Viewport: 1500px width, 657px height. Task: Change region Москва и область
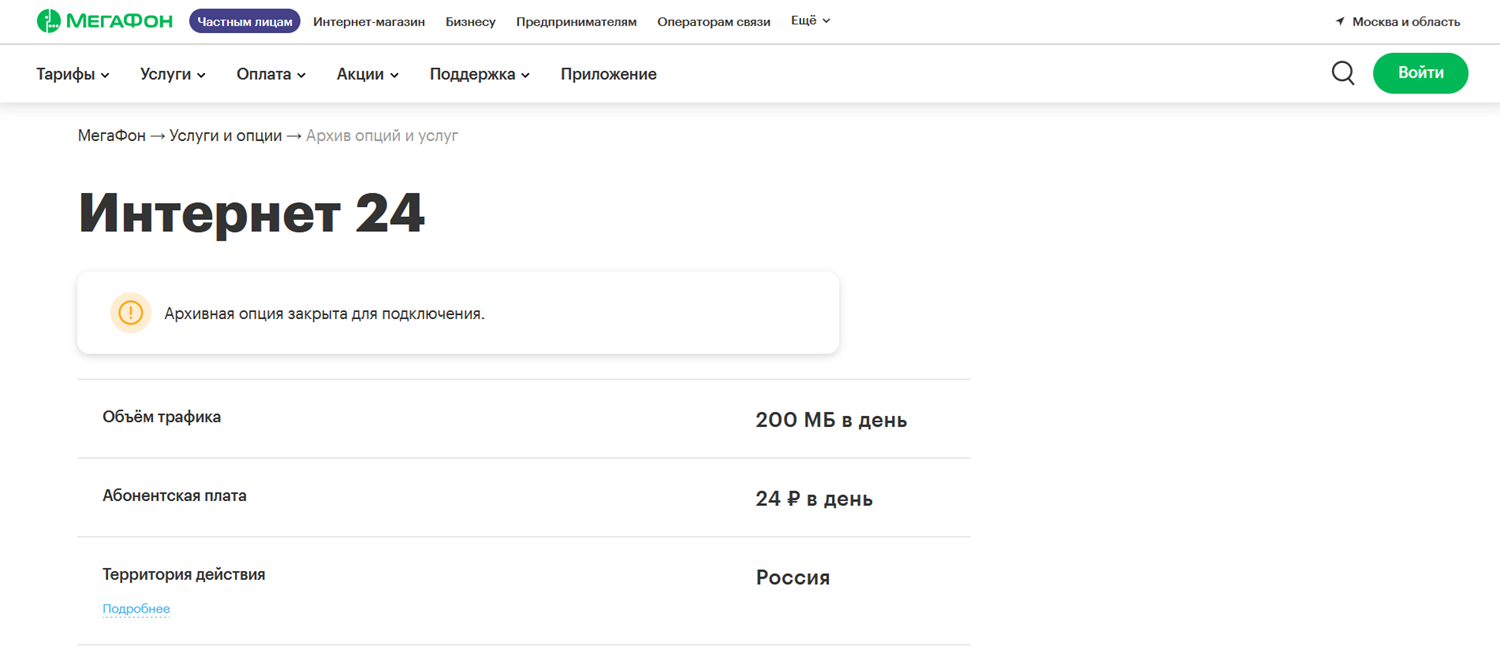click(x=1406, y=21)
